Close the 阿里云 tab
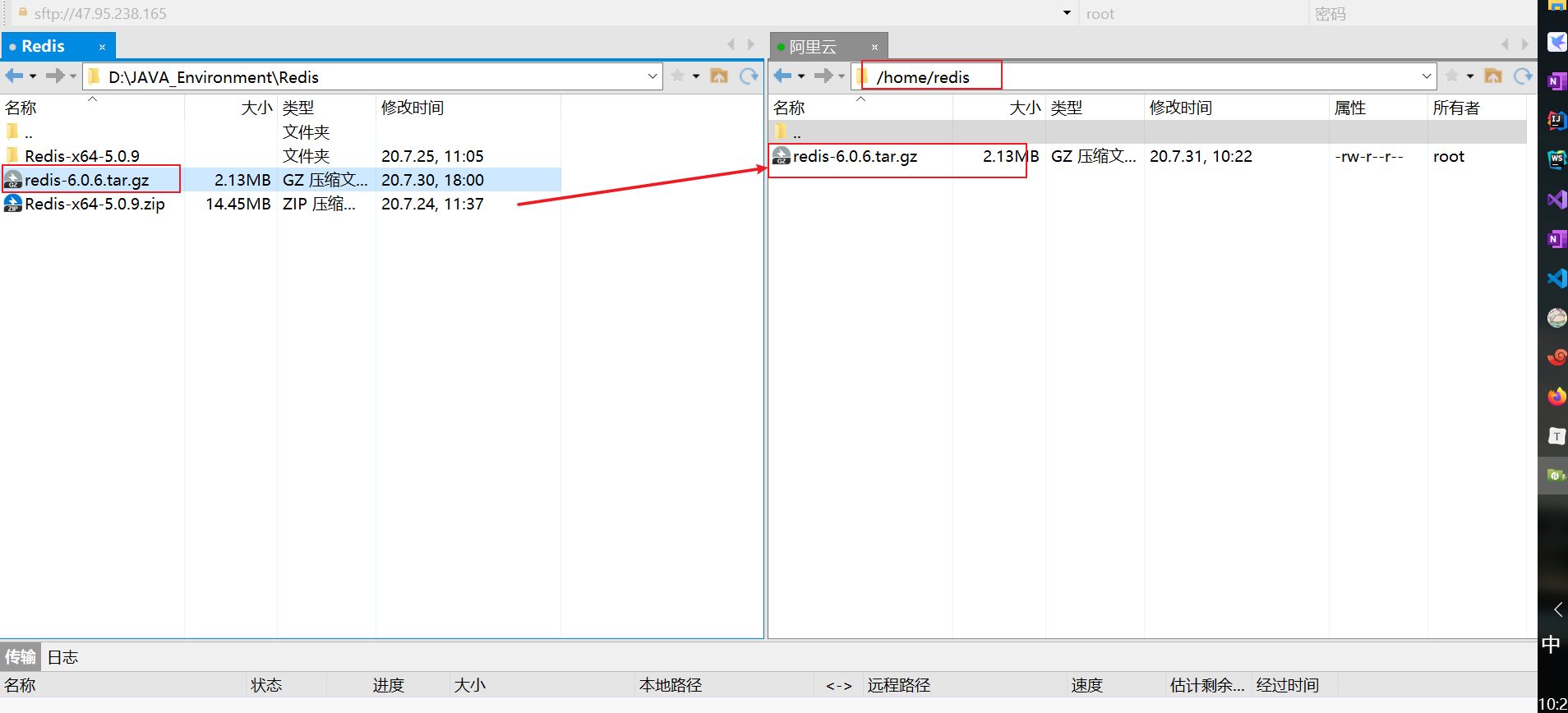This screenshot has width=1568, height=713. 875,47
